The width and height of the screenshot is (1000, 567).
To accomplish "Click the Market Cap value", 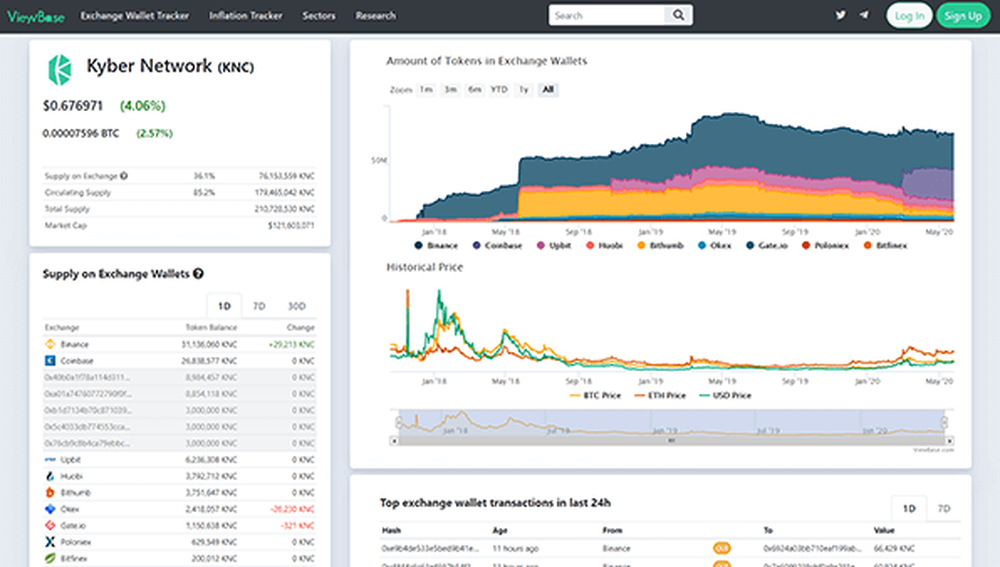I will (291, 225).
